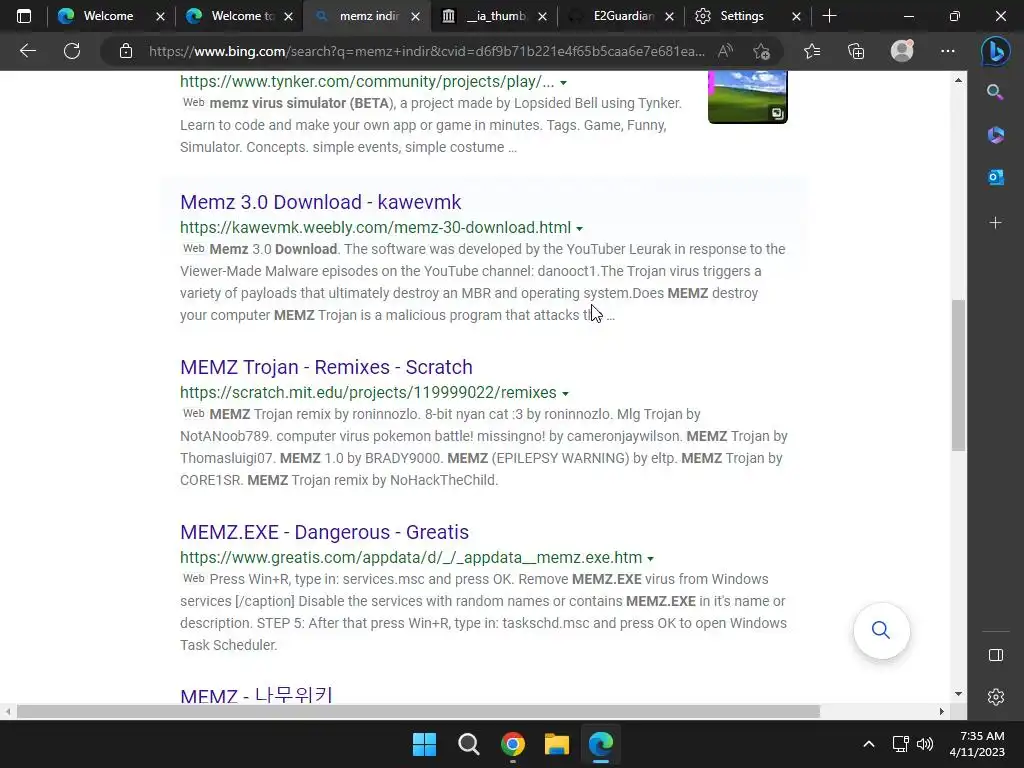The width and height of the screenshot is (1024, 768).
Task: Expand scratch.mit.edu URL dropdown arrow
Action: click(x=565, y=394)
